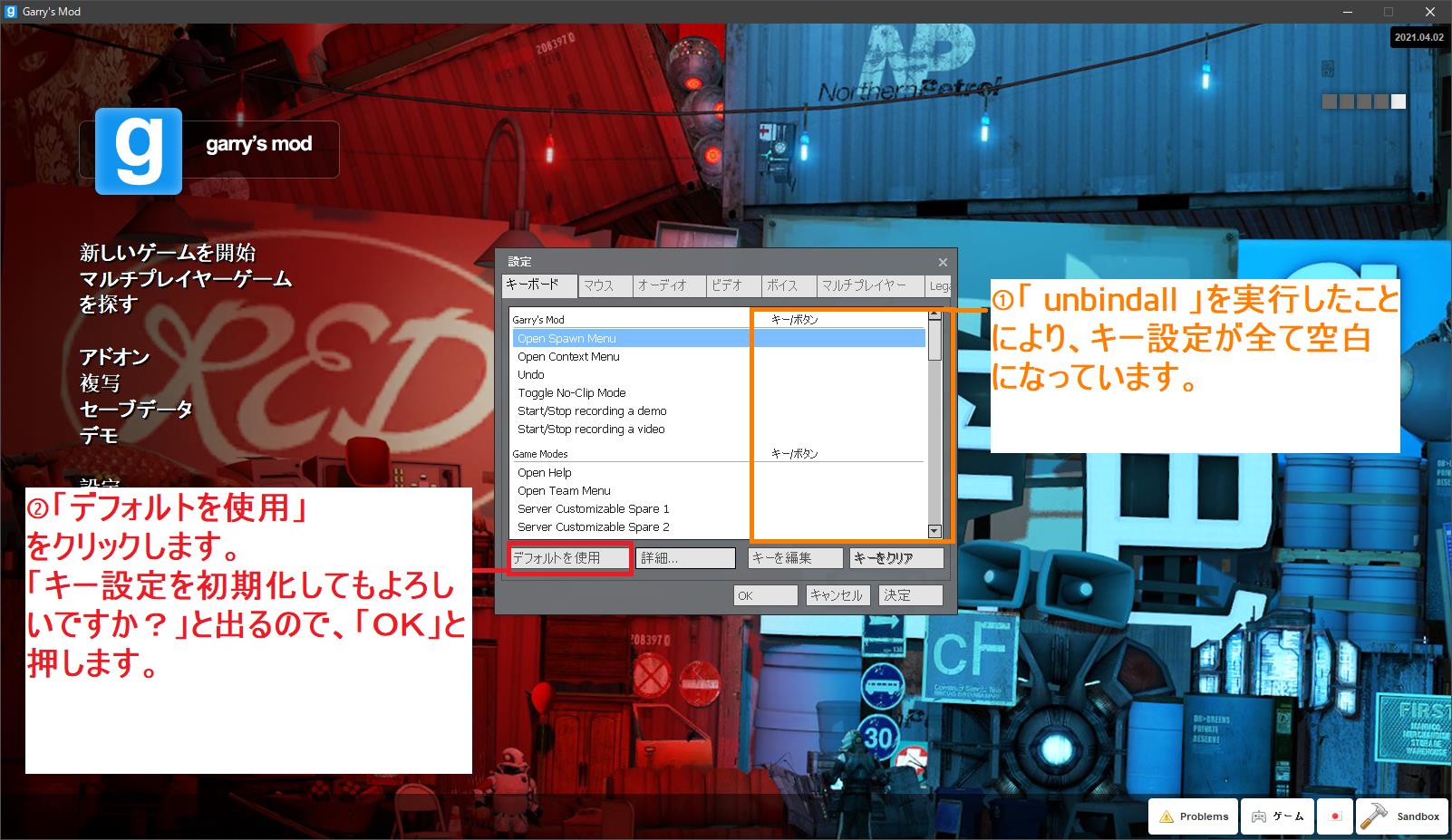Screen dimensions: 1452x840
Task: Open the Problems warning panel
Action: tap(1193, 816)
